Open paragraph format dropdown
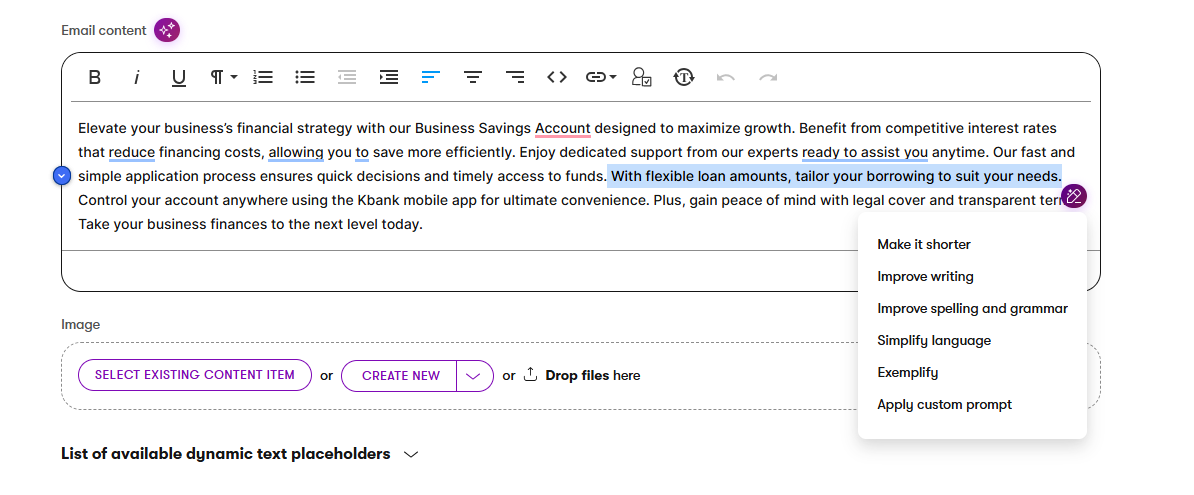Screen dimensions: 1194x495 click(x=224, y=78)
